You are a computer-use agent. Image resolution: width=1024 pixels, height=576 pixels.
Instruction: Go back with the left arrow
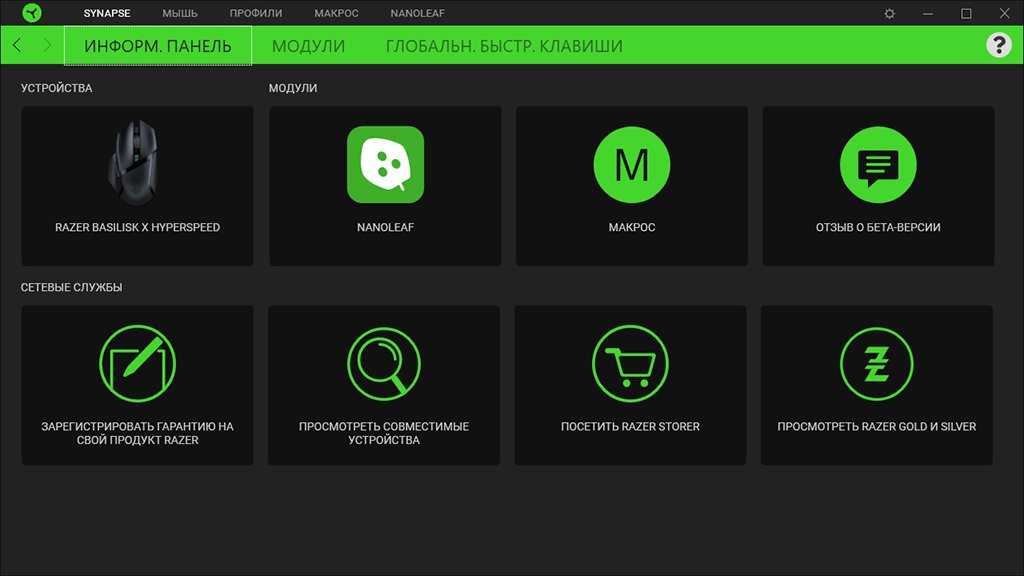click(17, 46)
